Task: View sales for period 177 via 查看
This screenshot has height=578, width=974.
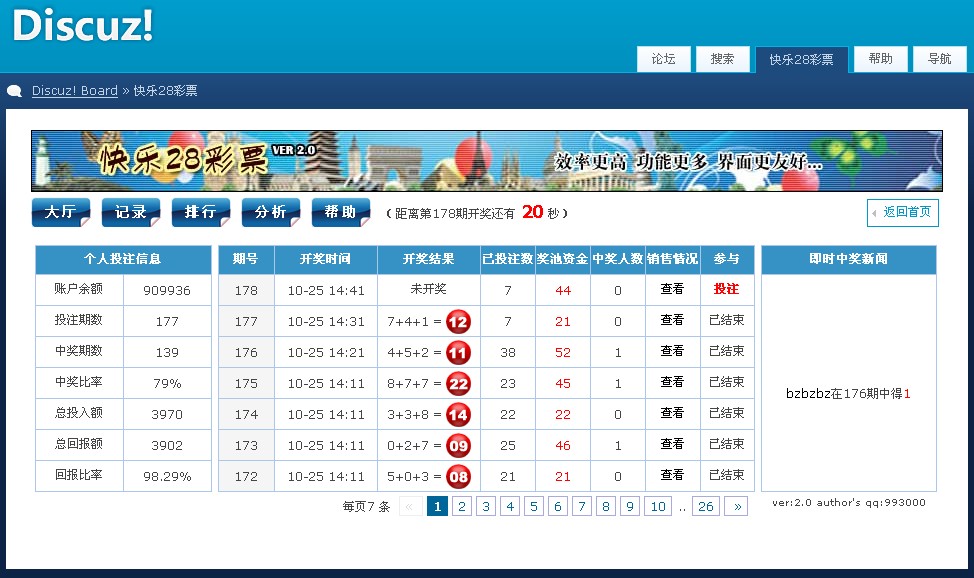Action: pos(672,320)
